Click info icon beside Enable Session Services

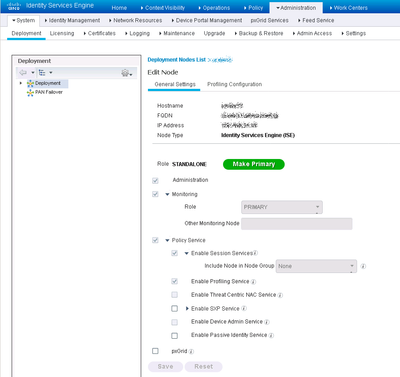point(256,253)
